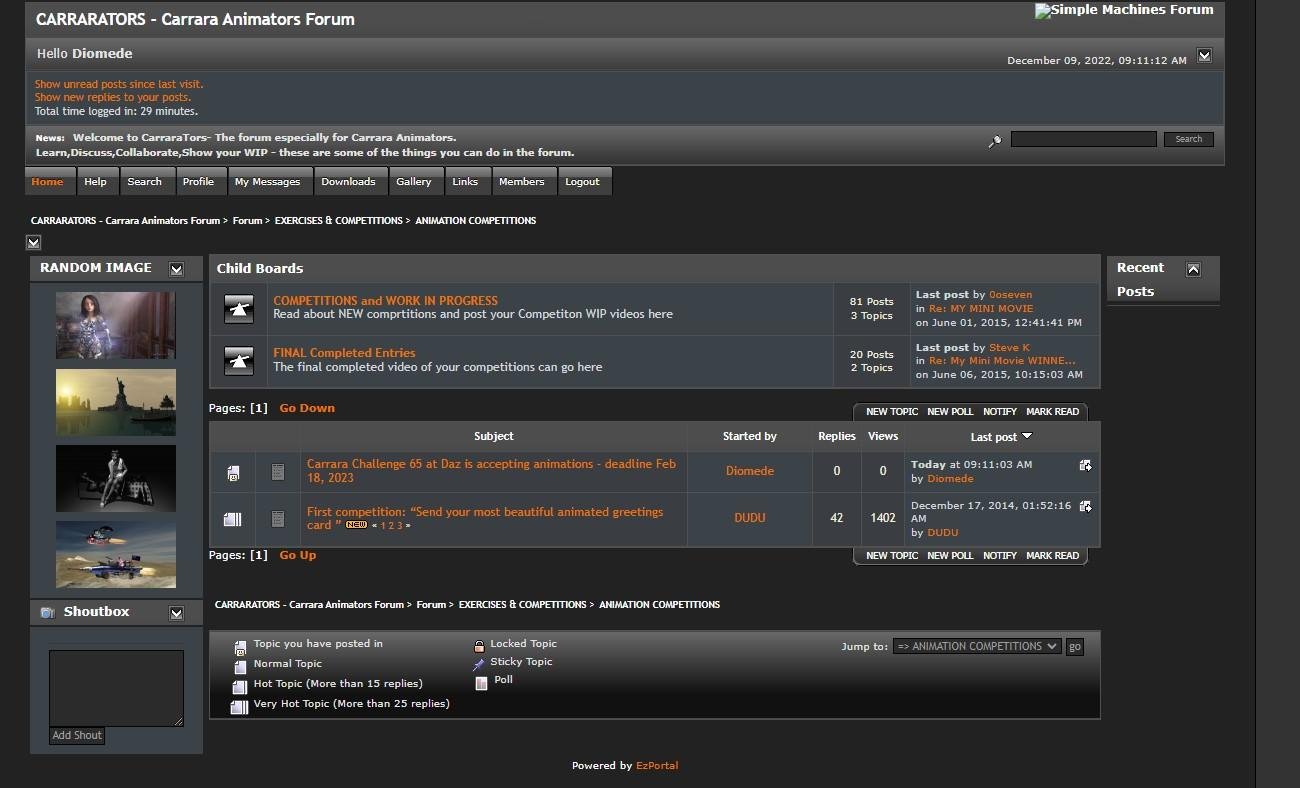This screenshot has width=1300, height=788.
Task: Click the very hot topic icon on First competition row
Action: (x=233, y=519)
